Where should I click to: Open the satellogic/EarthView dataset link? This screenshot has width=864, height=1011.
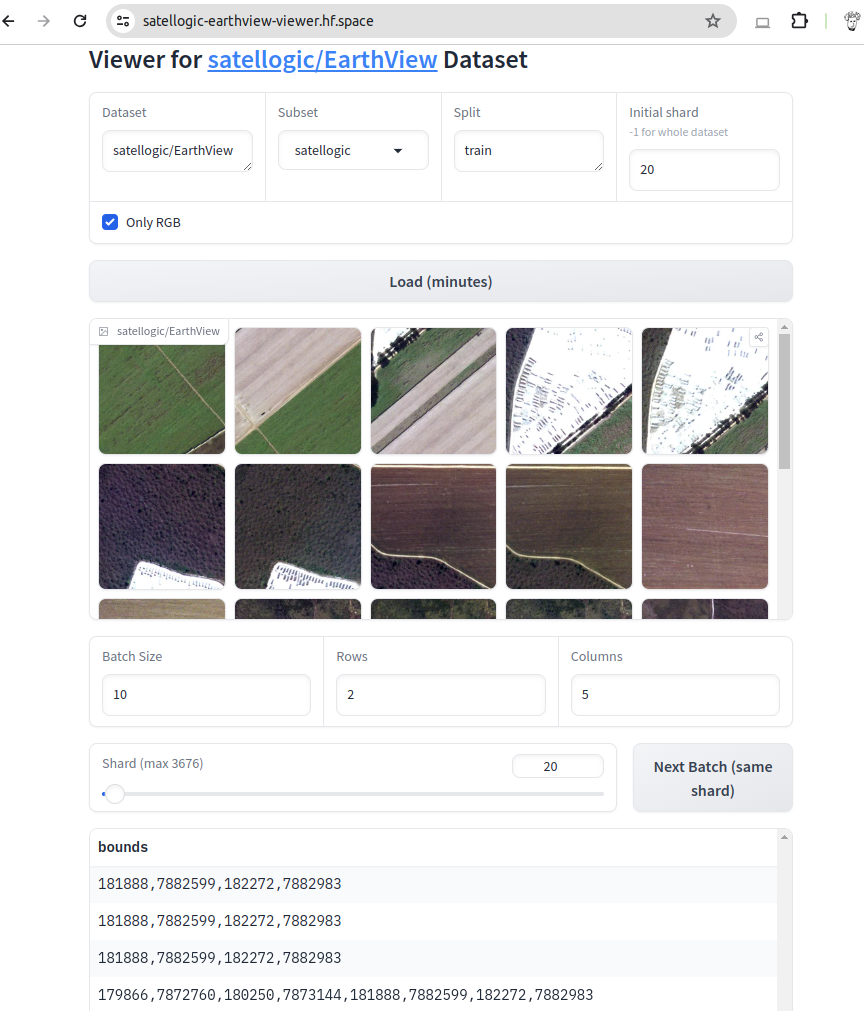tap(322, 60)
